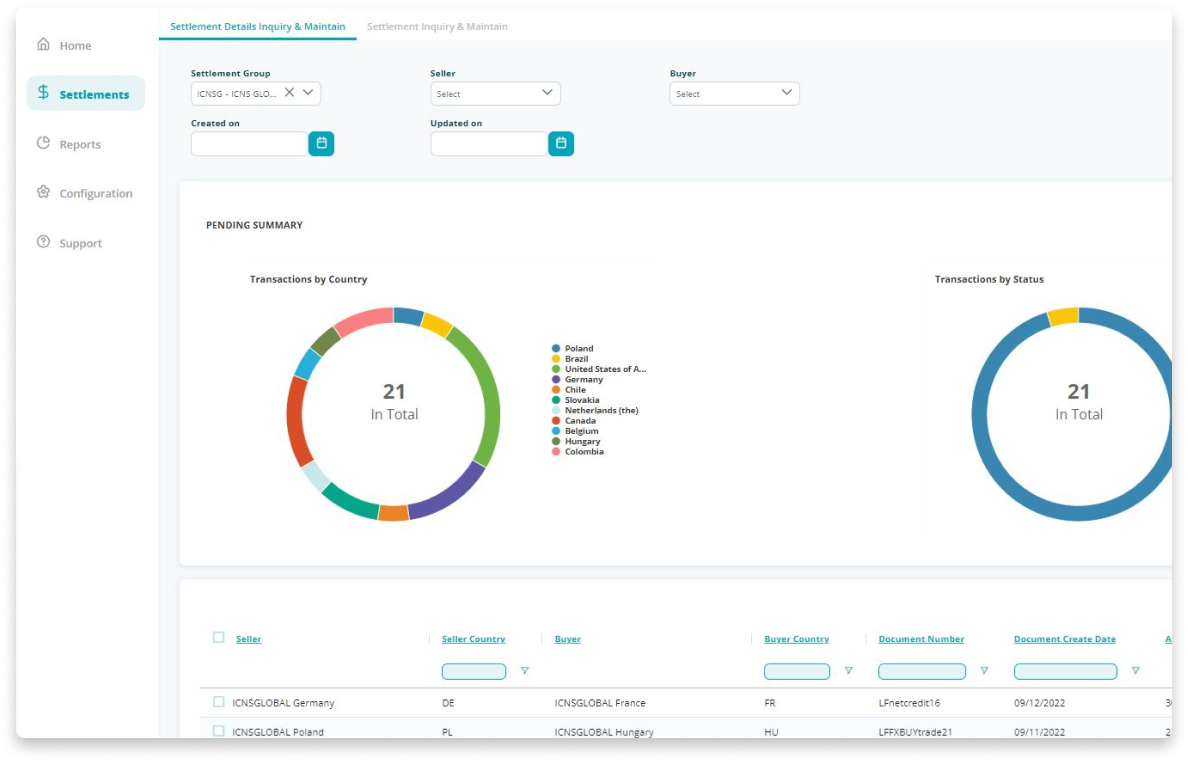Click into the Updated on date field
The width and height of the screenshot is (1188, 762).
click(x=489, y=143)
